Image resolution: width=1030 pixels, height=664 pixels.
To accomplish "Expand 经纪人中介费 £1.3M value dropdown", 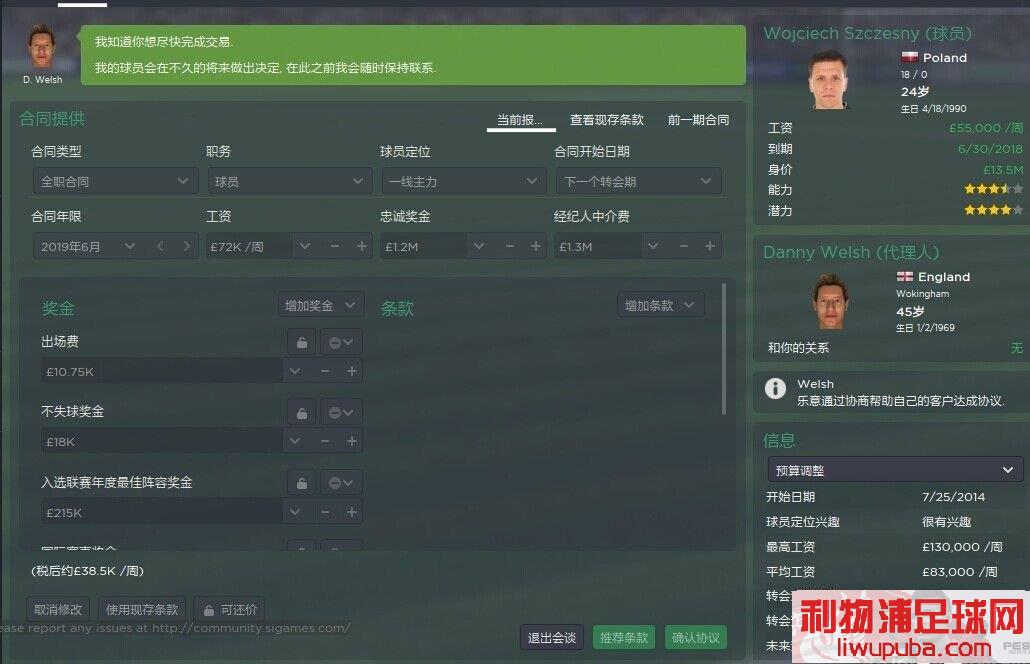I will (x=653, y=246).
